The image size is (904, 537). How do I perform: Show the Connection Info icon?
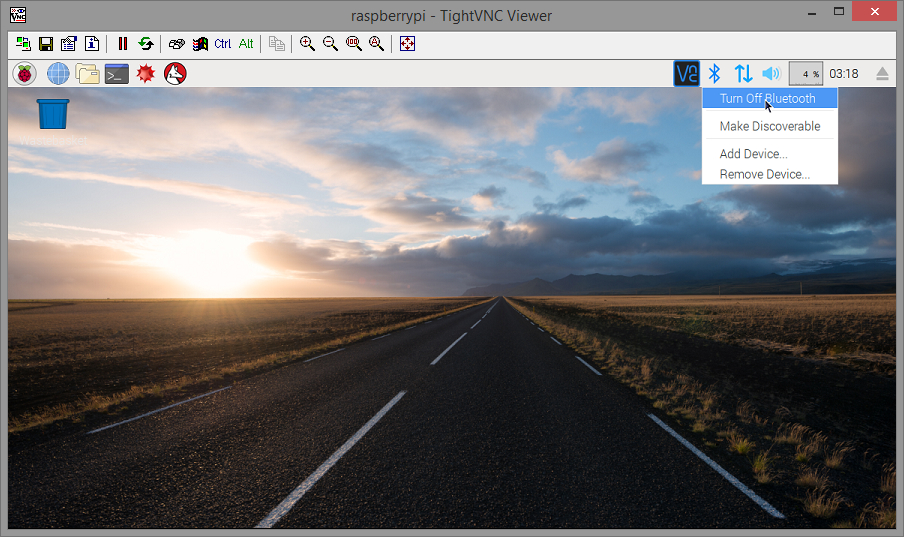[x=92, y=44]
